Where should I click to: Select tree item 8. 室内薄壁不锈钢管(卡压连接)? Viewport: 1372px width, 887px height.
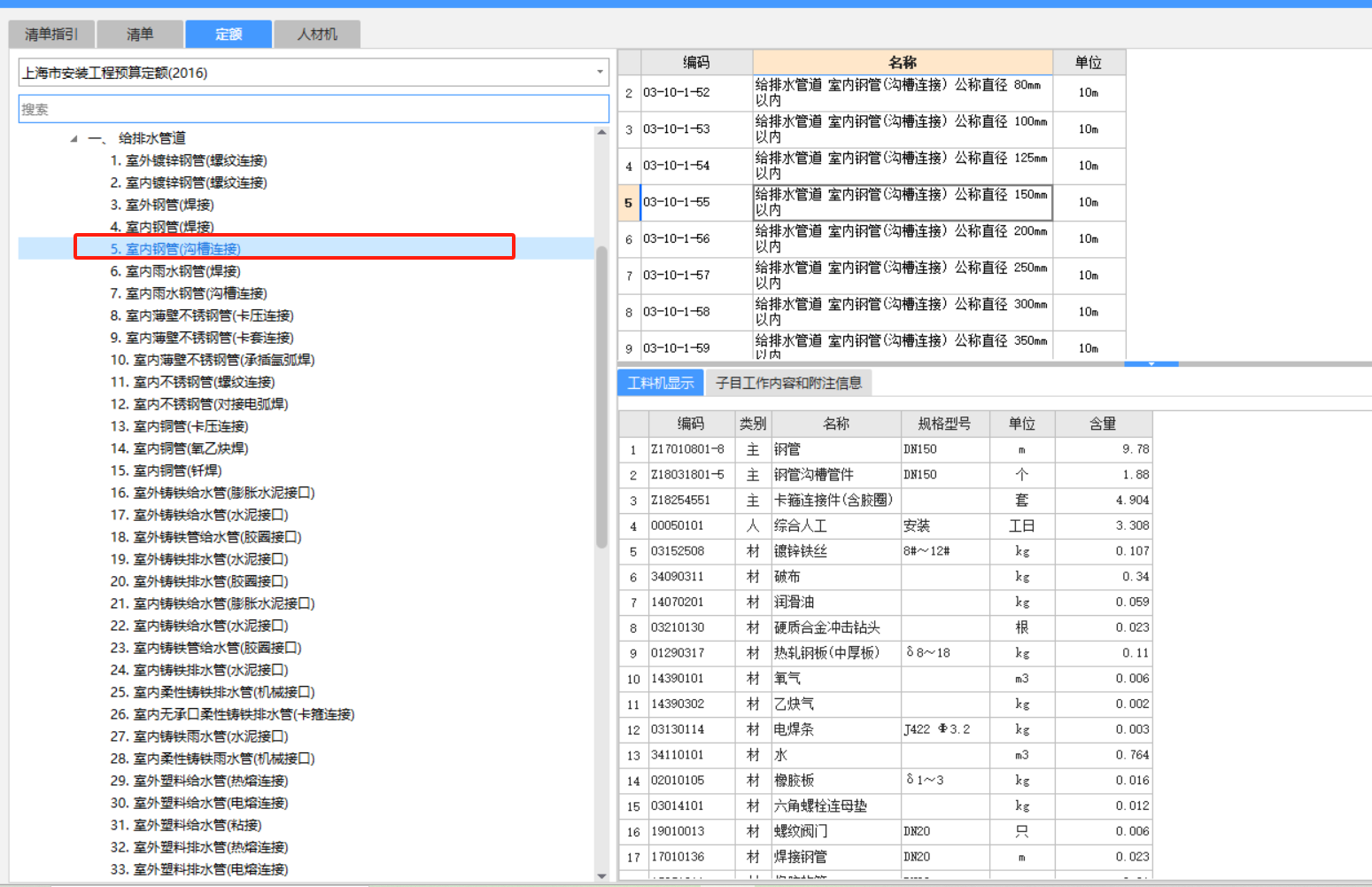(202, 315)
